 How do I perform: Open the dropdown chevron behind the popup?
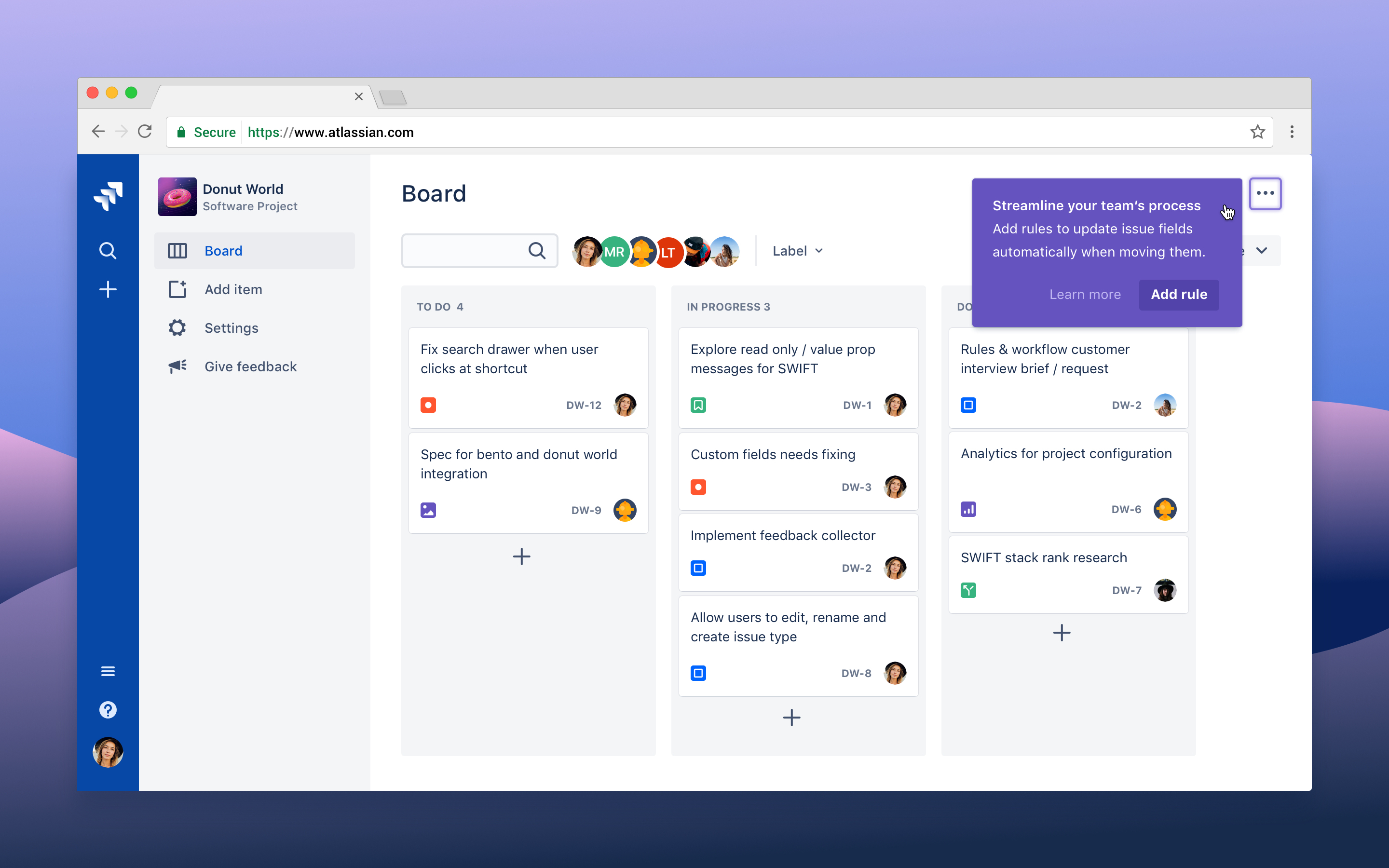pyautogui.click(x=1262, y=251)
